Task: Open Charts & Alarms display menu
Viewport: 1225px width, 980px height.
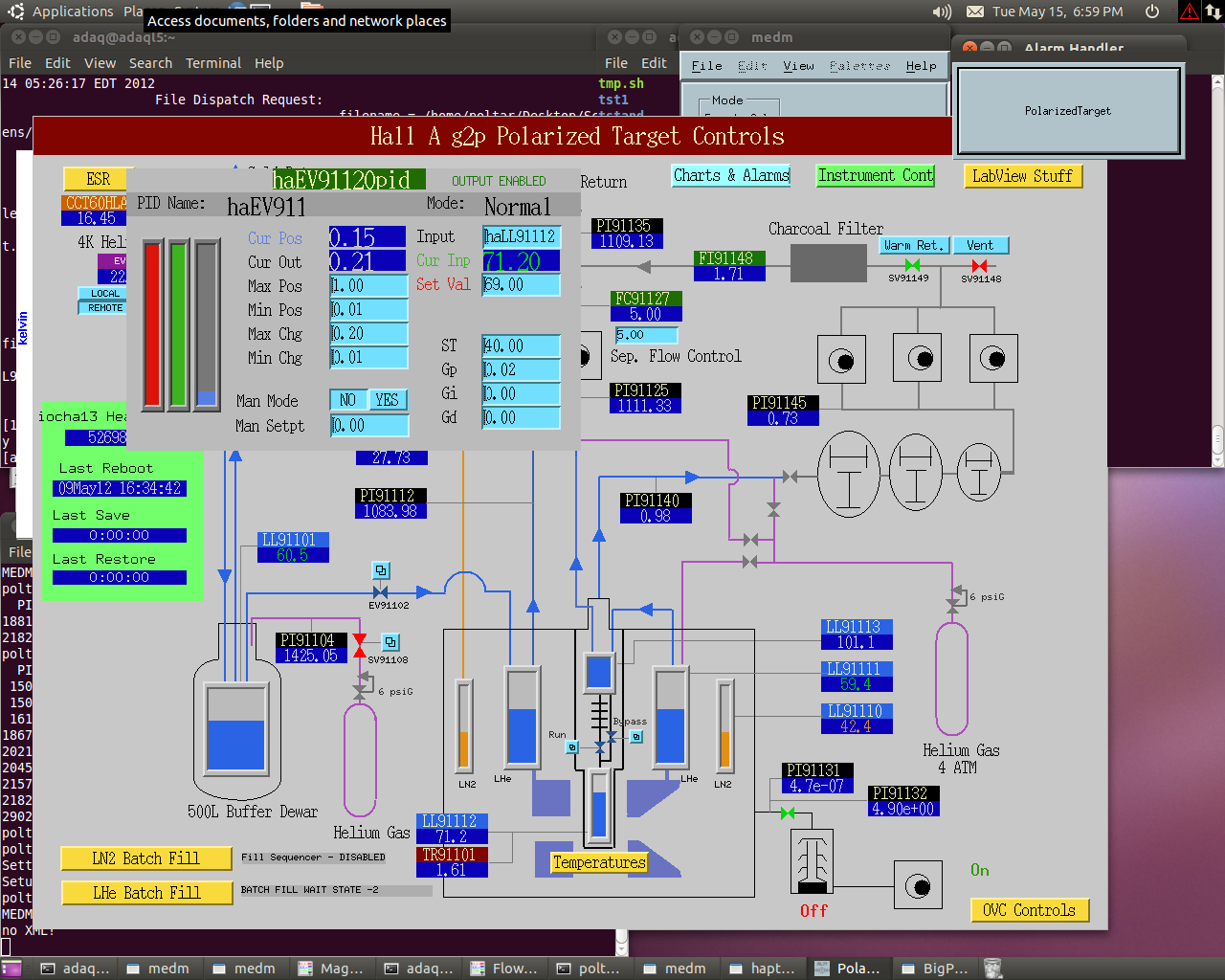Action: tap(731, 175)
